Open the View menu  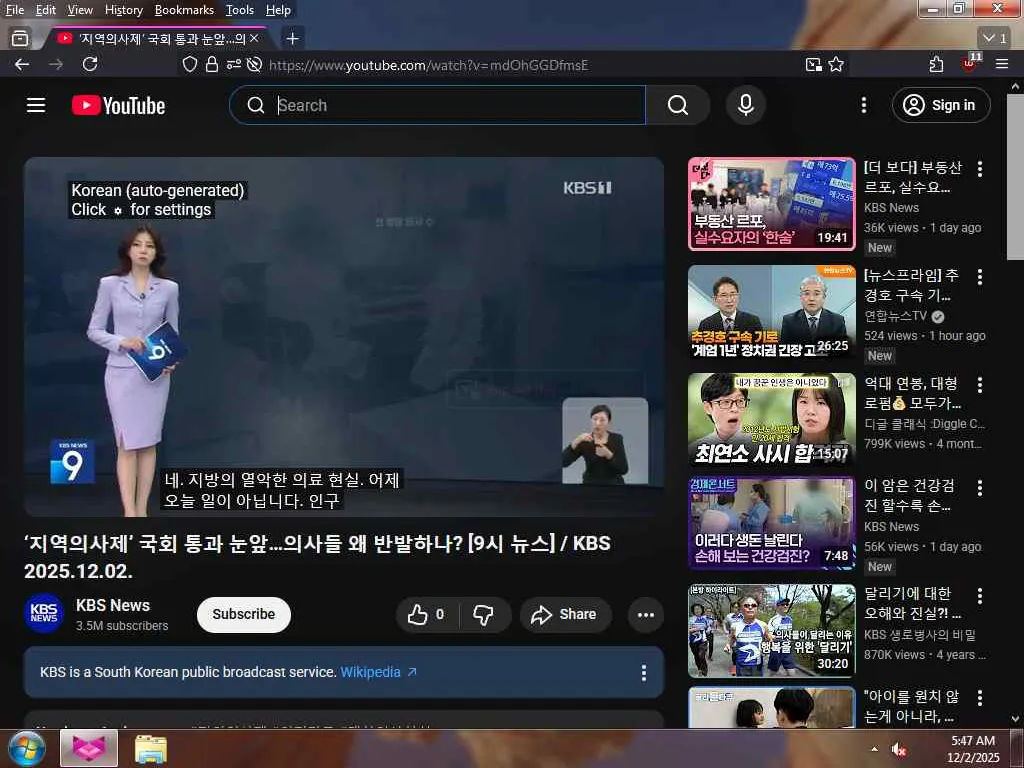(x=80, y=10)
